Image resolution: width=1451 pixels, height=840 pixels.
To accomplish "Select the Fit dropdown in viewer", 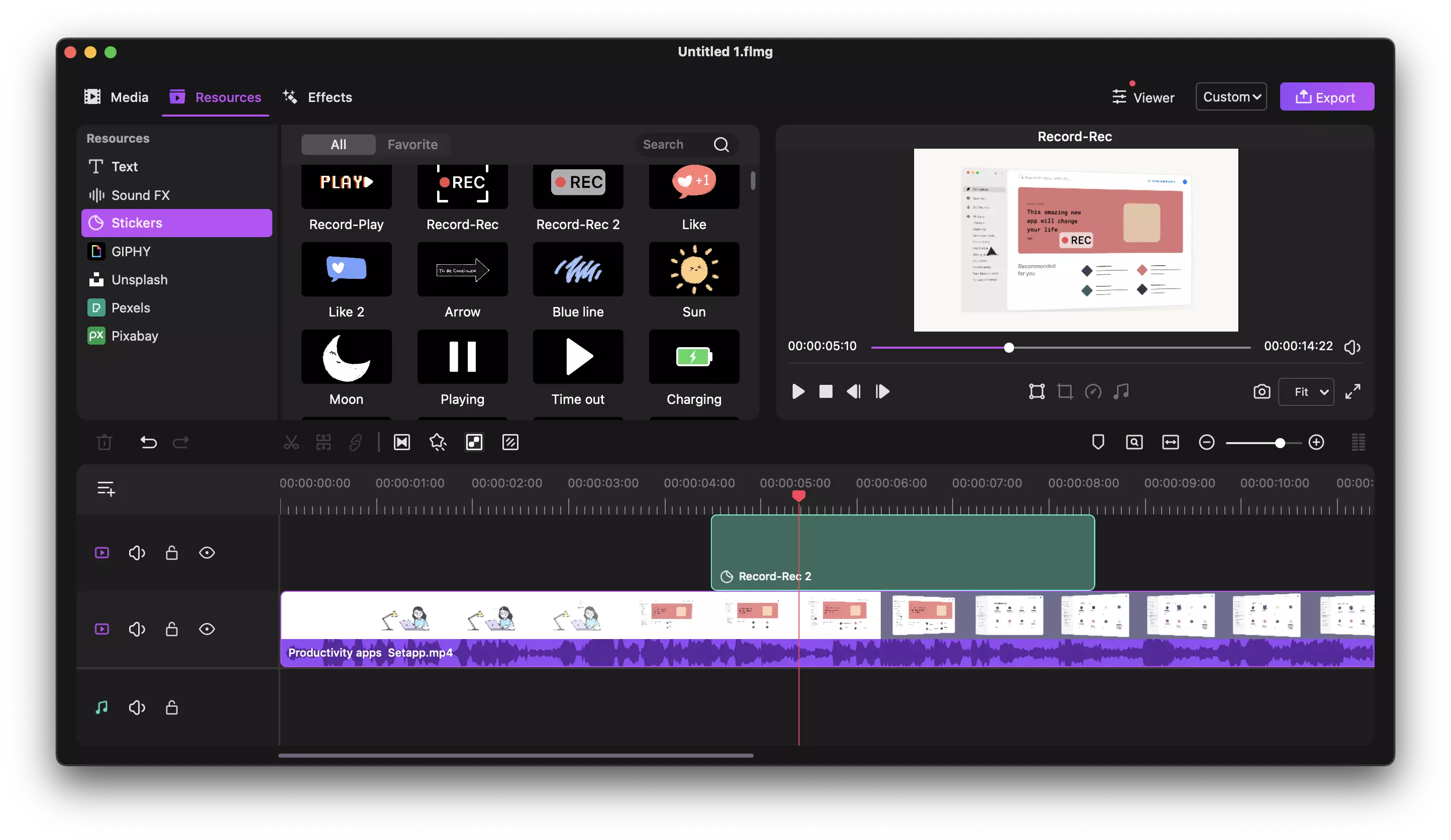I will pos(1307,391).
